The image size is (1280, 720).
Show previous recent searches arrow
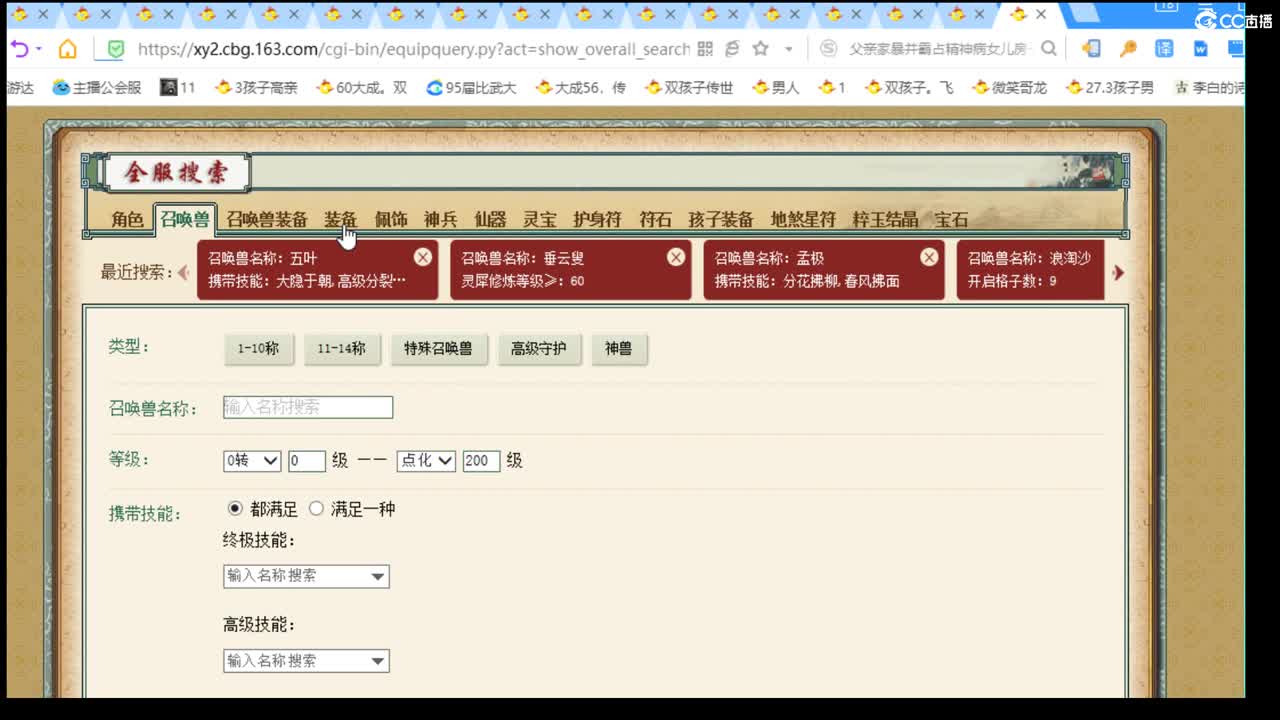coord(184,272)
